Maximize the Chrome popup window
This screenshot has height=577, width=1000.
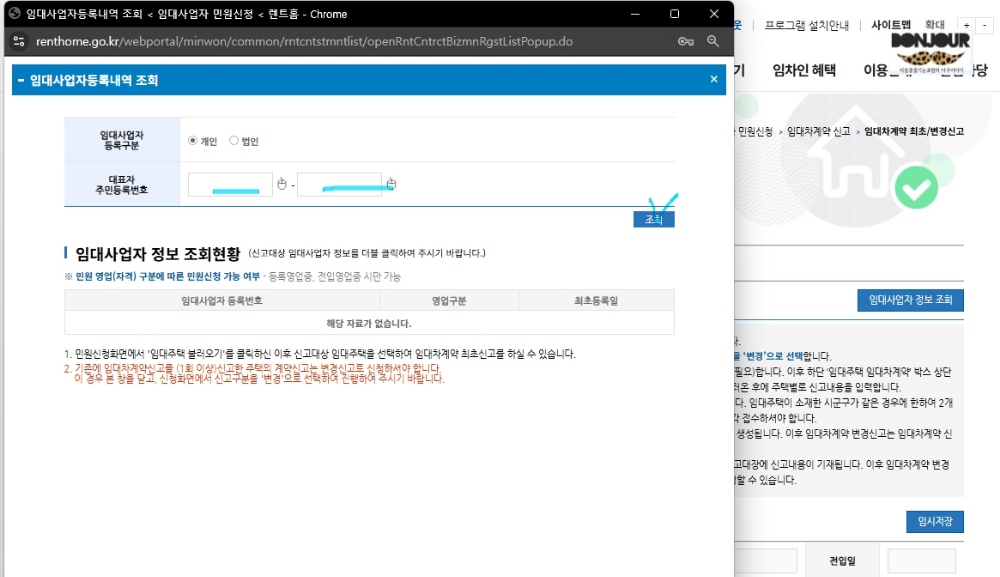675,14
